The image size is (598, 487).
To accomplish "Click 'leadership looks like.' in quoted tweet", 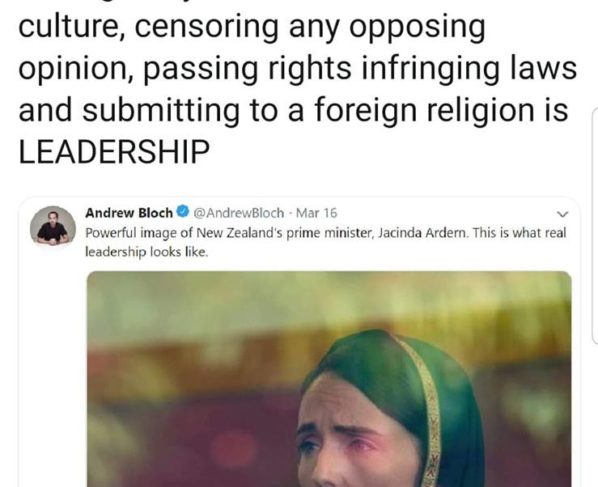I will [146, 252].
